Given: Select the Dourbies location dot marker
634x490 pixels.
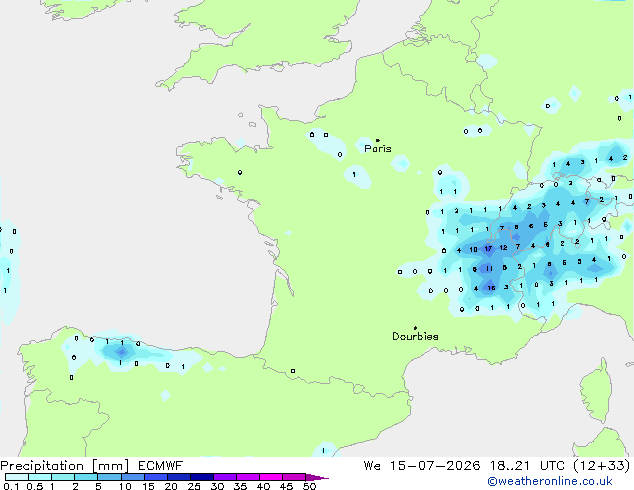Looking at the screenshot, I should point(415,328).
